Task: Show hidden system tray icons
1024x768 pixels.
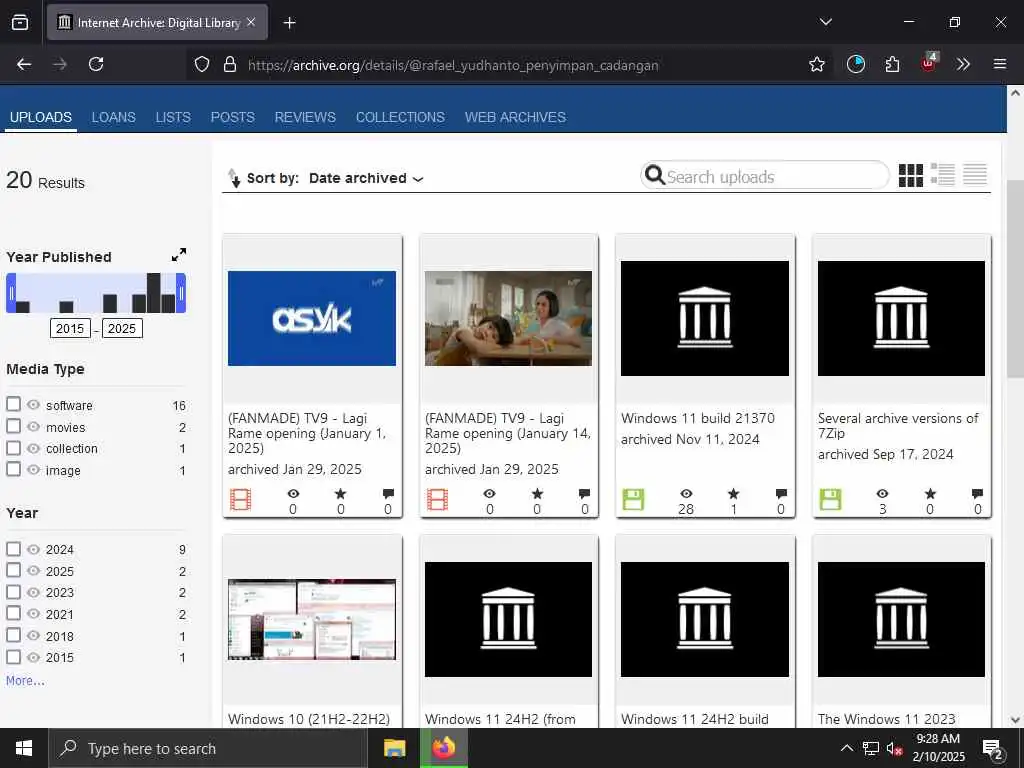Action: pyautogui.click(x=846, y=748)
